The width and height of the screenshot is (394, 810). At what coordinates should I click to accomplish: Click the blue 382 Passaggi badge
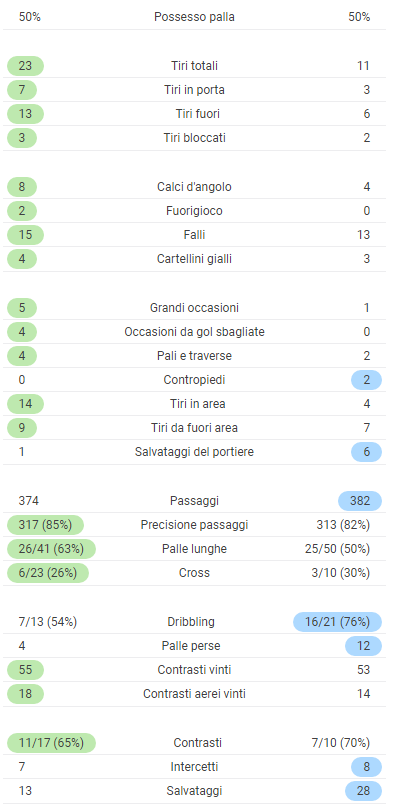(360, 501)
